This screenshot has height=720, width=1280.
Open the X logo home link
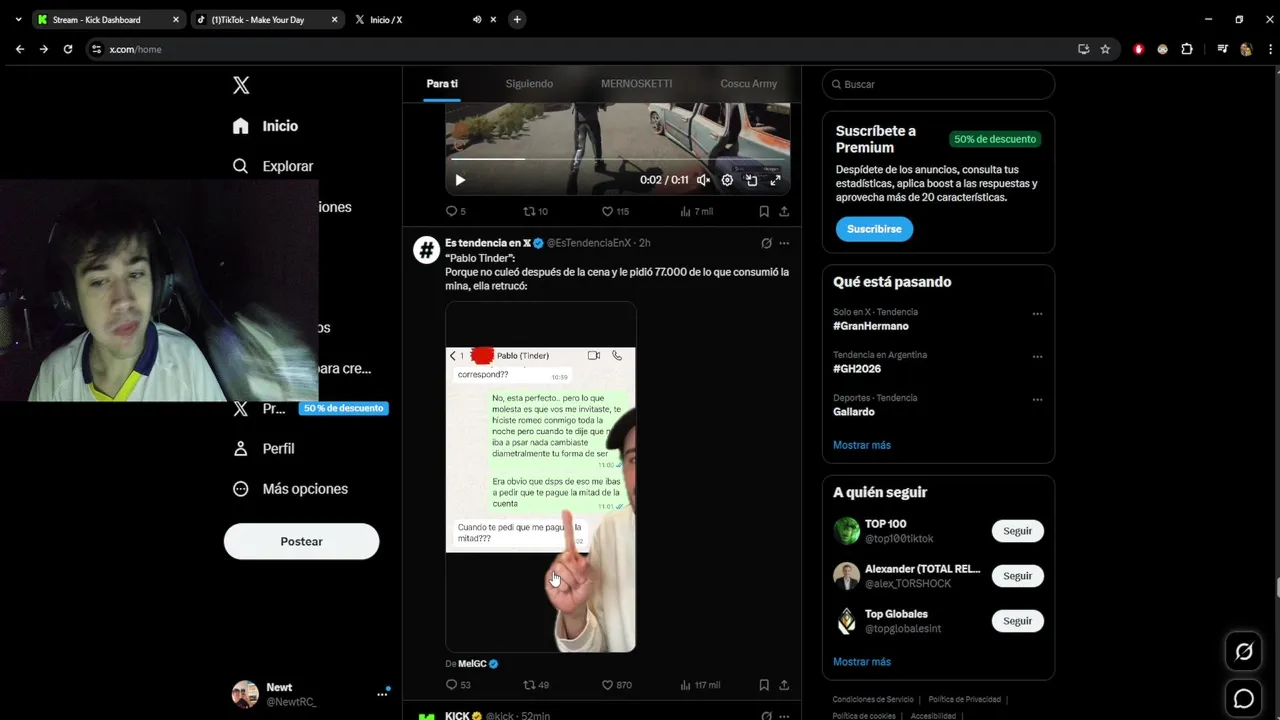pos(241,85)
